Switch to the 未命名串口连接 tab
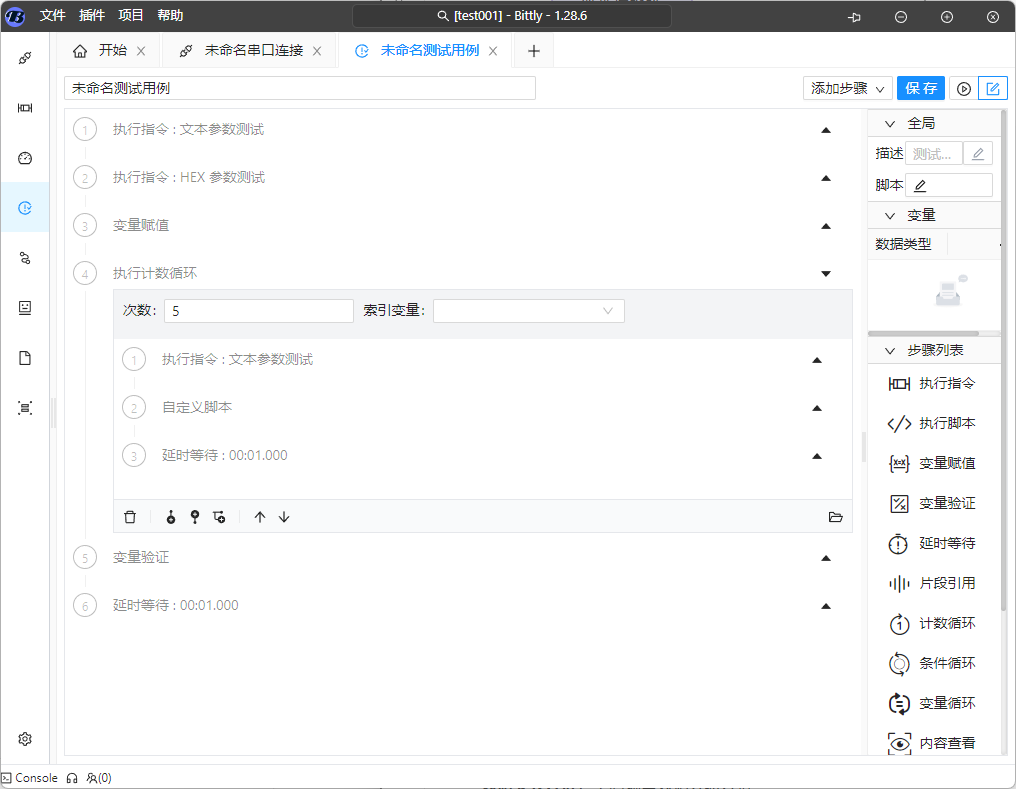The image size is (1016, 789). click(x=253, y=51)
